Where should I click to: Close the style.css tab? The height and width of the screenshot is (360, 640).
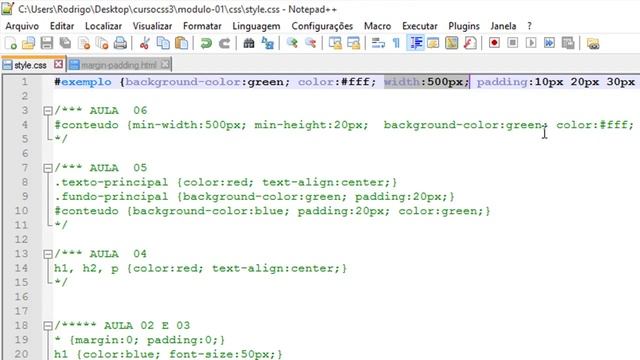[58, 64]
